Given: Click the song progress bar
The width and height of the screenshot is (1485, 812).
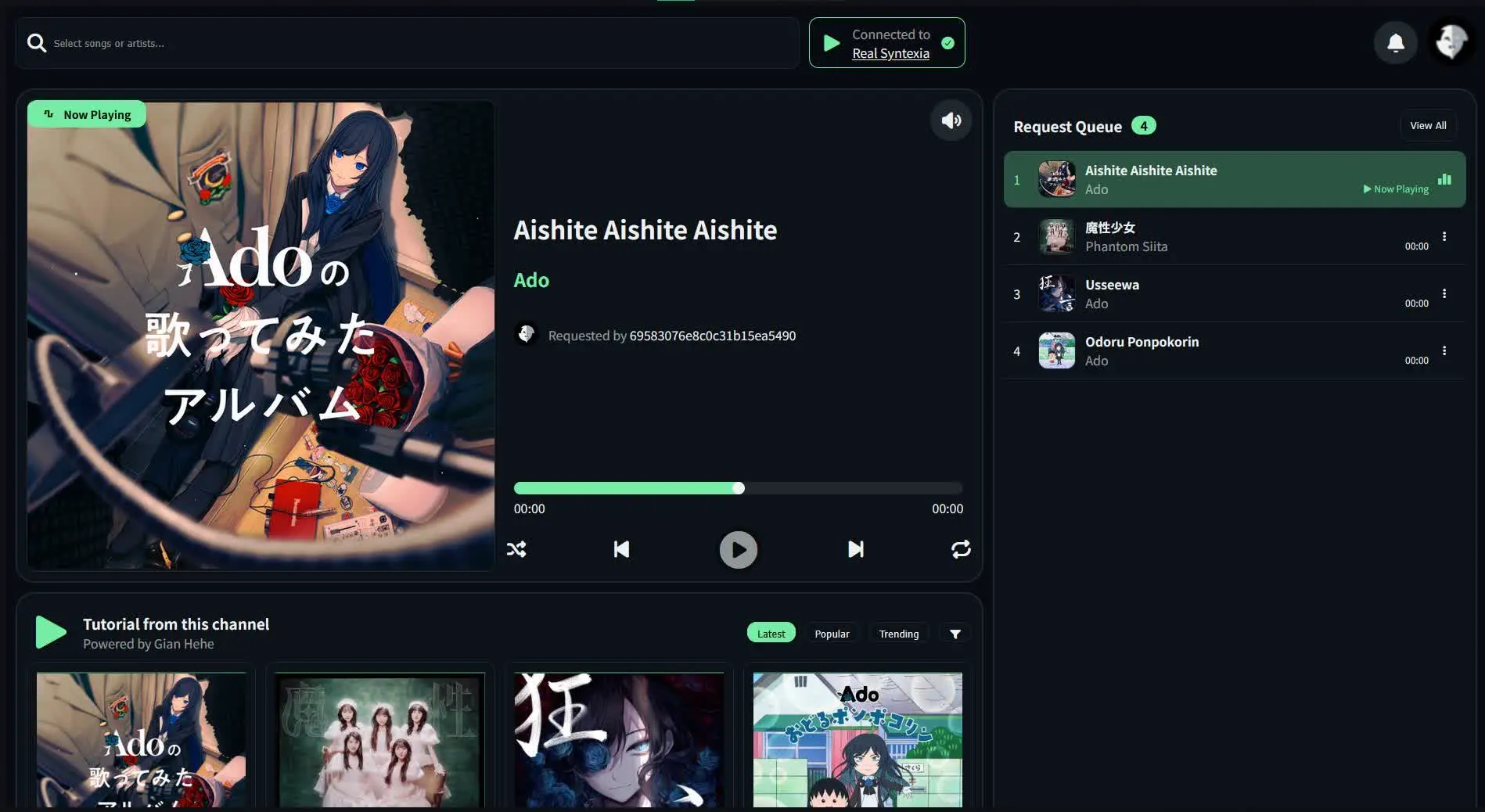Looking at the screenshot, I should [x=738, y=488].
